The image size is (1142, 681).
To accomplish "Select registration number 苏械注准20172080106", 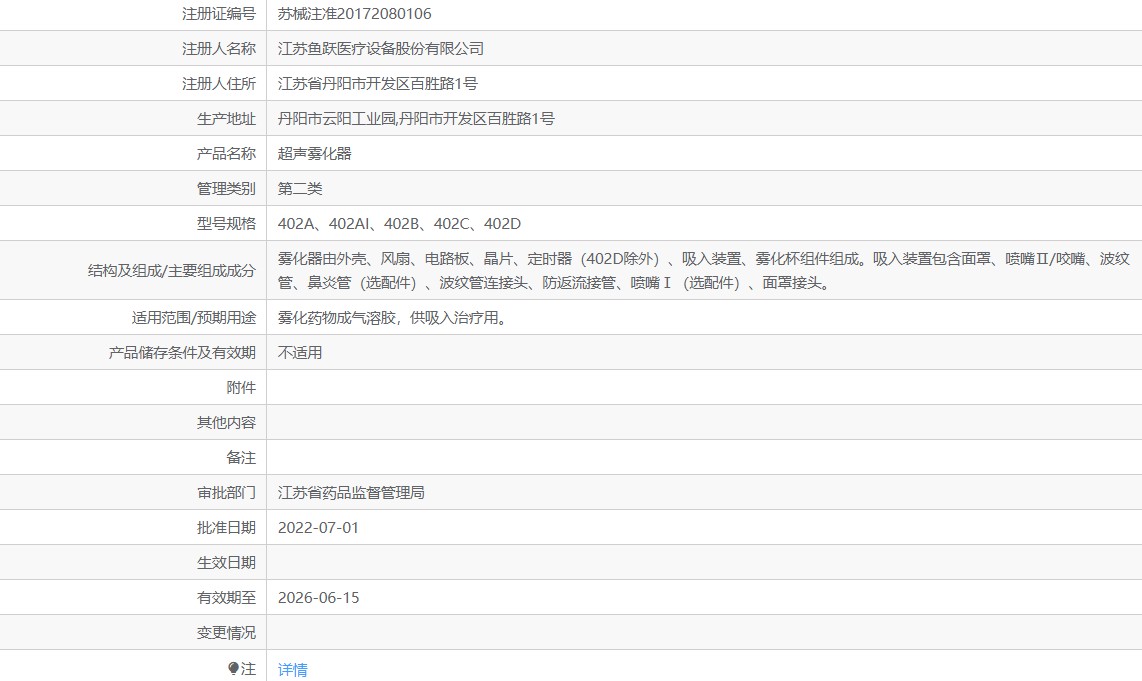I will [355, 14].
